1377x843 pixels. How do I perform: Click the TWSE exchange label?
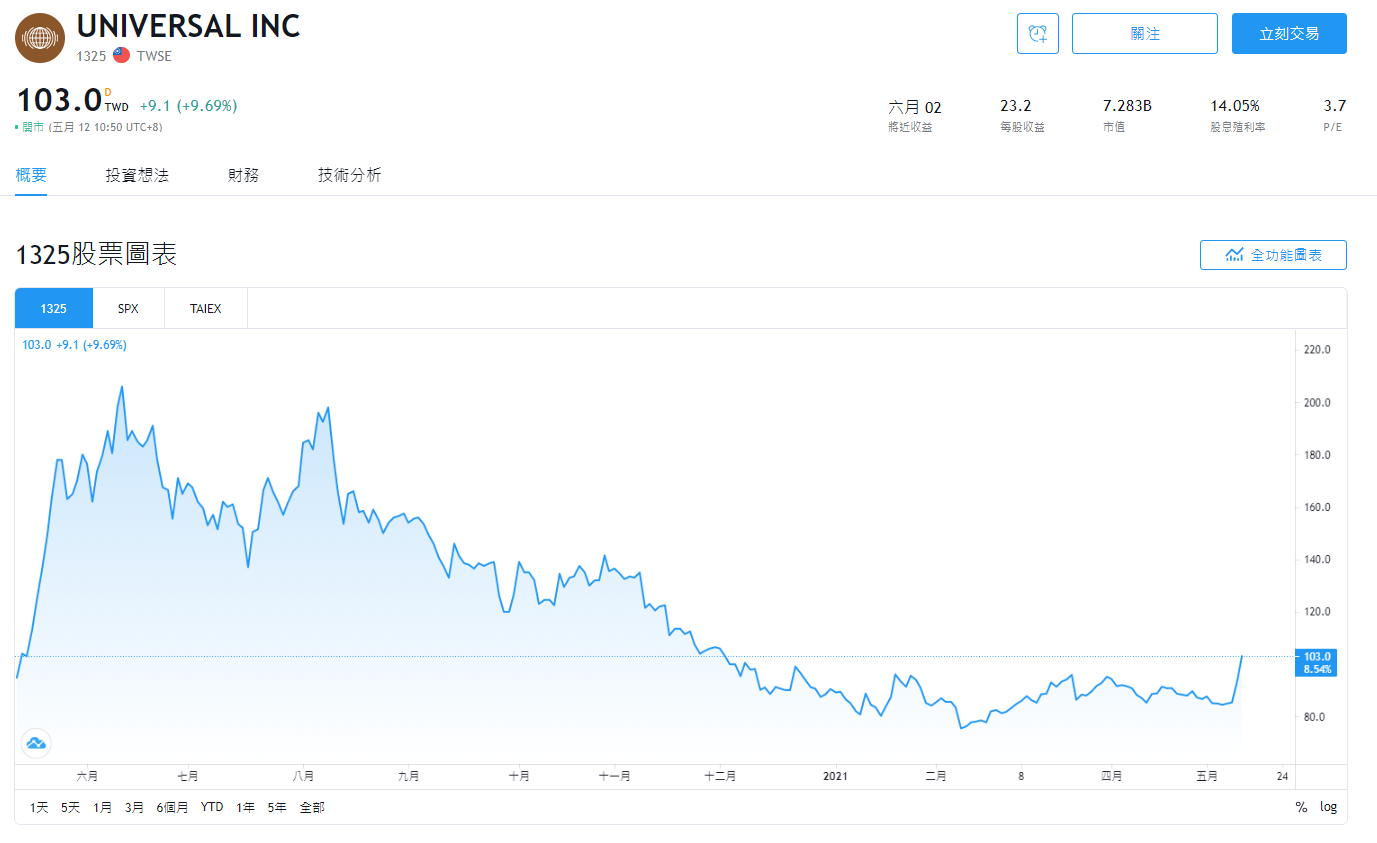pyautogui.click(x=154, y=56)
